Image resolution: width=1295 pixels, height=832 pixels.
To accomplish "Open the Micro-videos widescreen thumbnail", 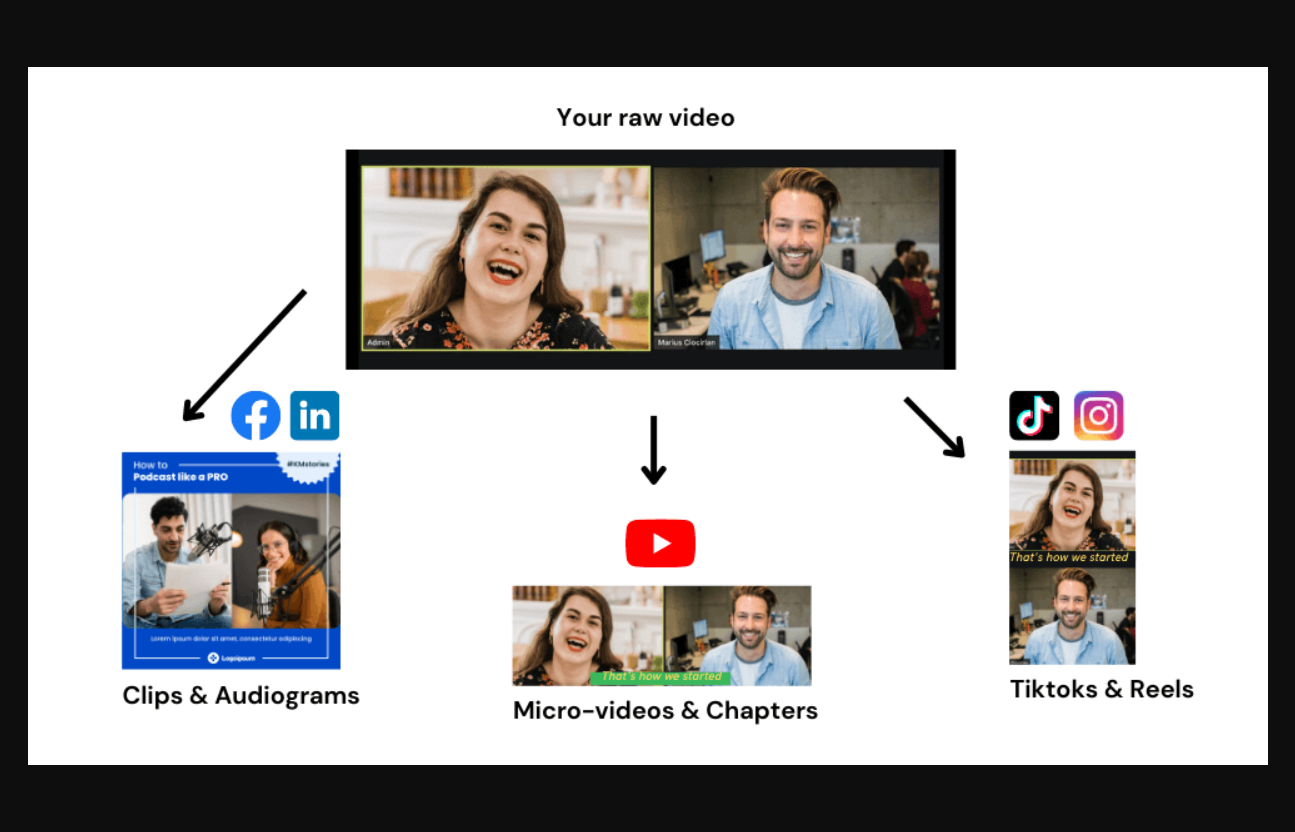I will click(x=661, y=635).
